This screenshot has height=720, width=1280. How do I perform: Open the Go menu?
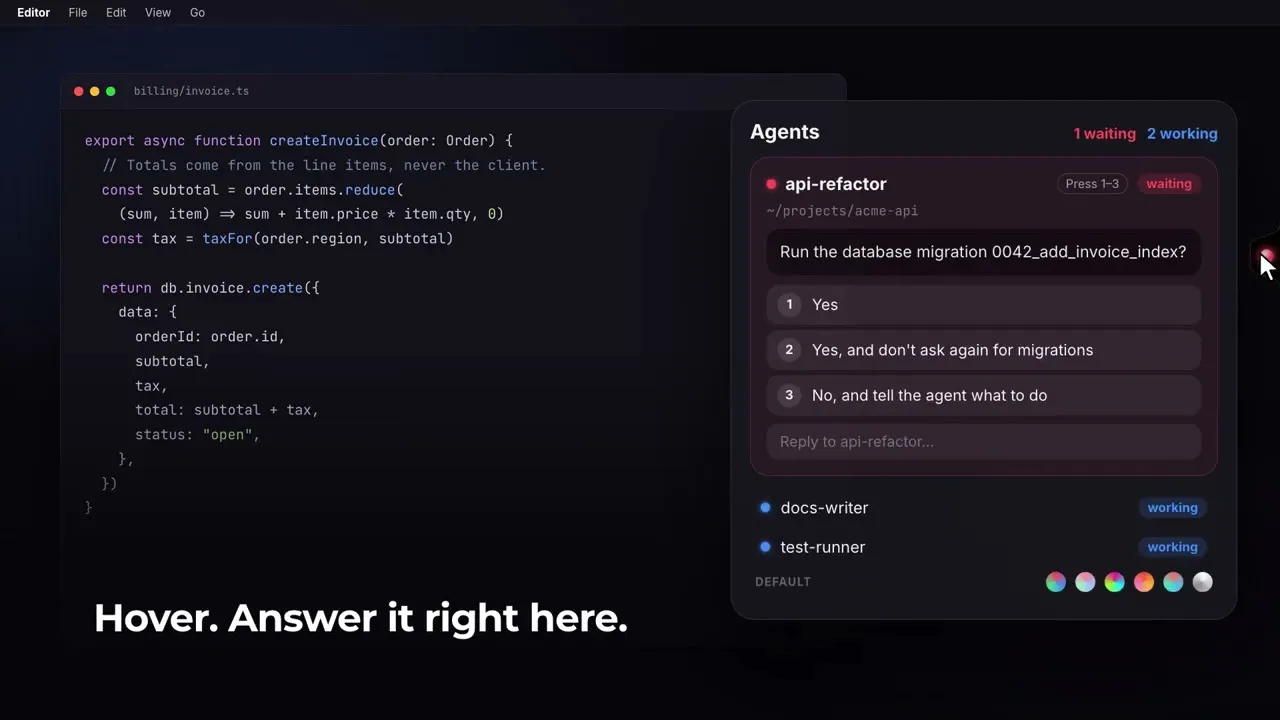pyautogui.click(x=197, y=13)
